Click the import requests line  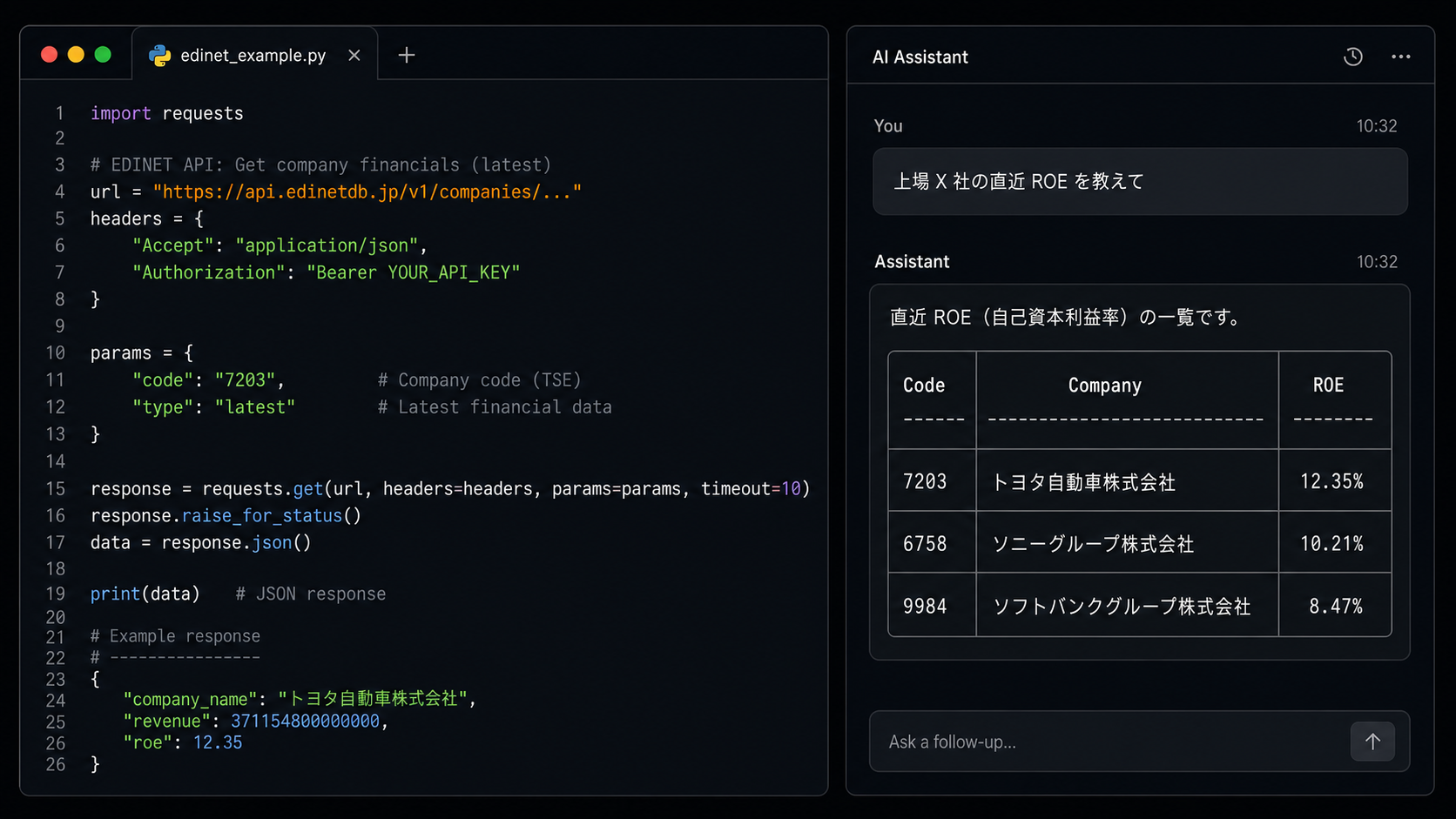point(167,114)
